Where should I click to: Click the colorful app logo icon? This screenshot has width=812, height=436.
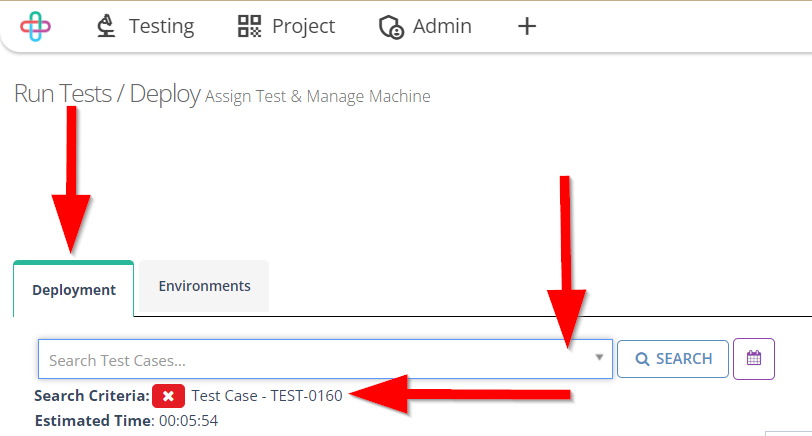pyautogui.click(x=36, y=27)
